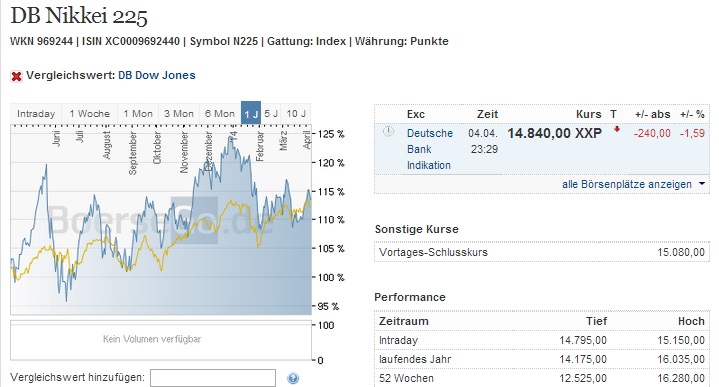Remove the DB Dow Jones comparison with the red X
The height and width of the screenshot is (387, 719).
pyautogui.click(x=17, y=76)
